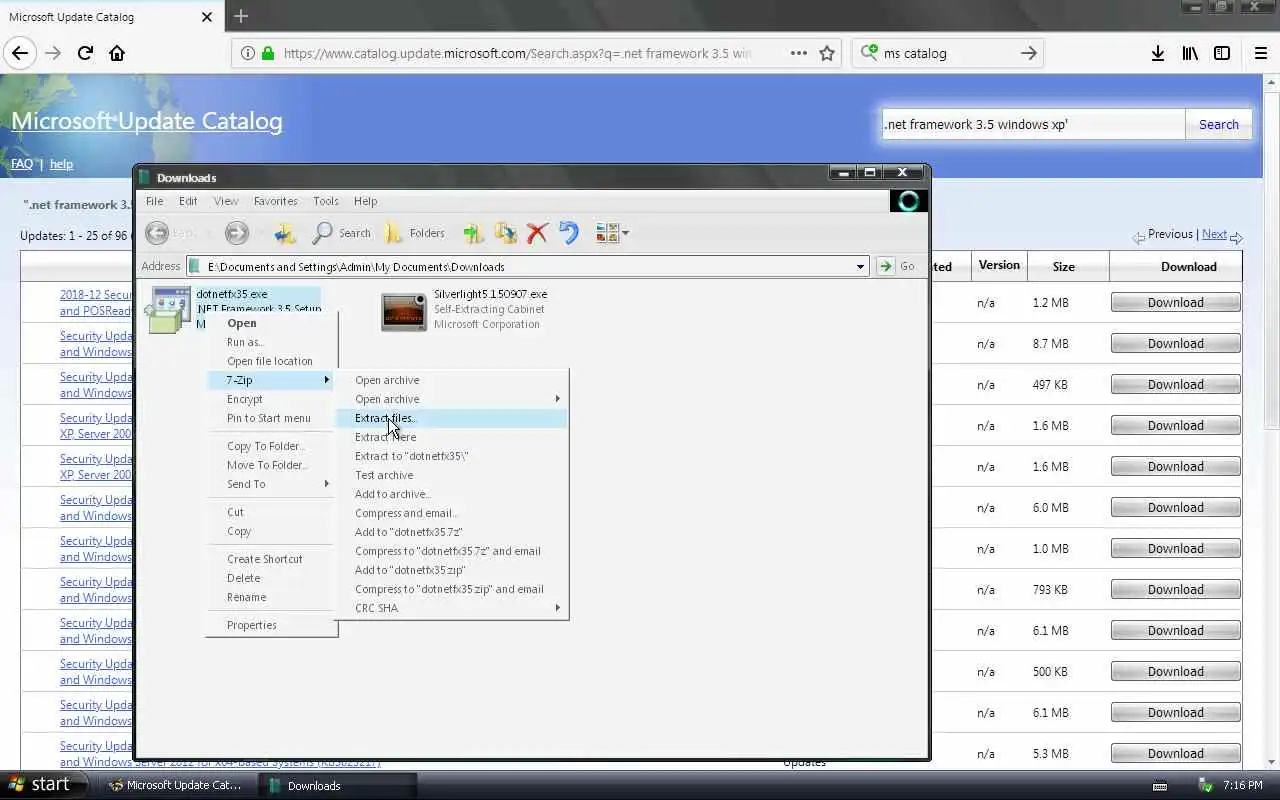Expand the CRC SHA submenu
Viewport: 1280px width, 800px height.
(x=451, y=608)
